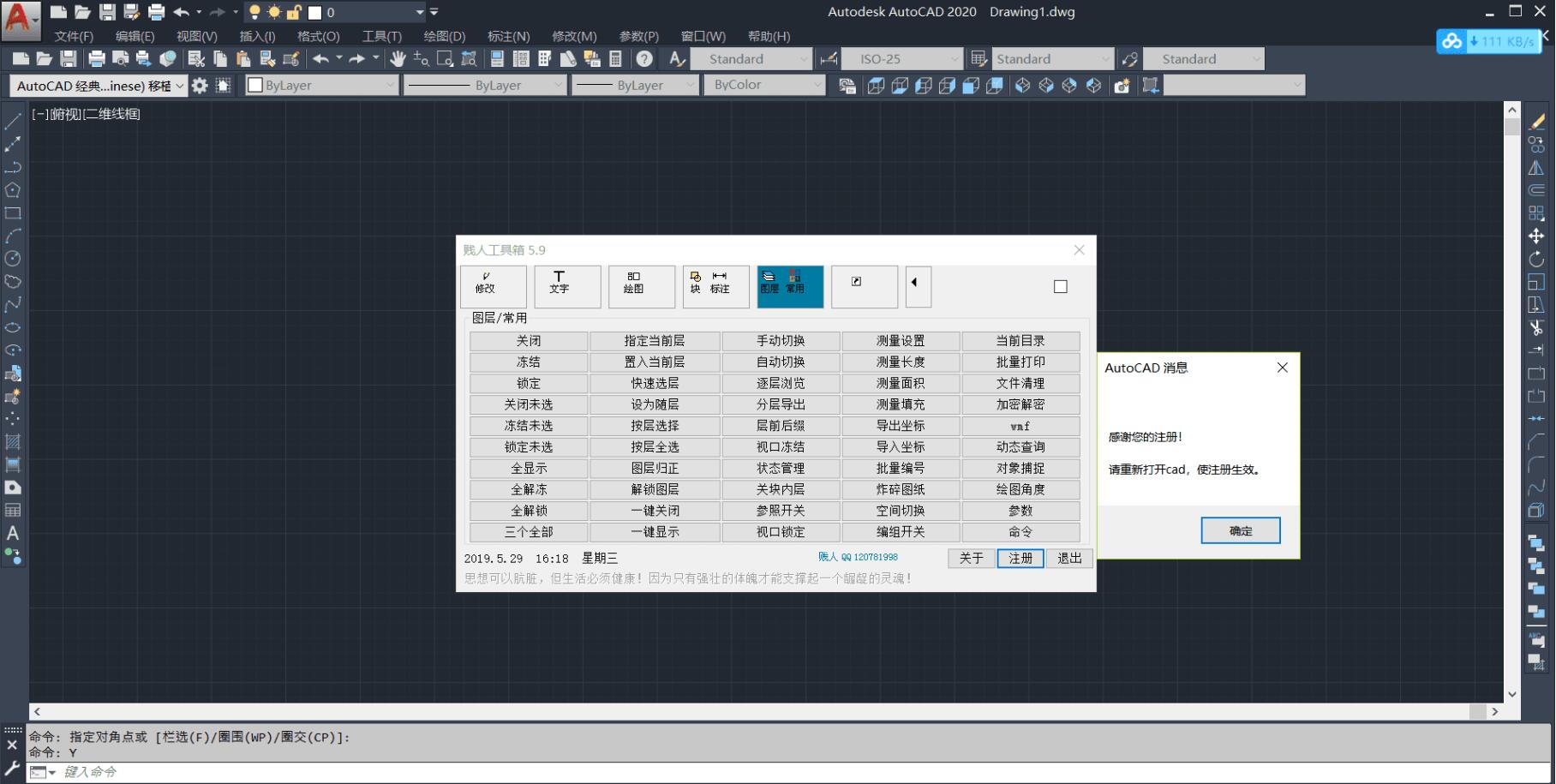The image size is (1556, 784).
Task: Open the ByLayer color dropdown
Action: click(x=321, y=85)
